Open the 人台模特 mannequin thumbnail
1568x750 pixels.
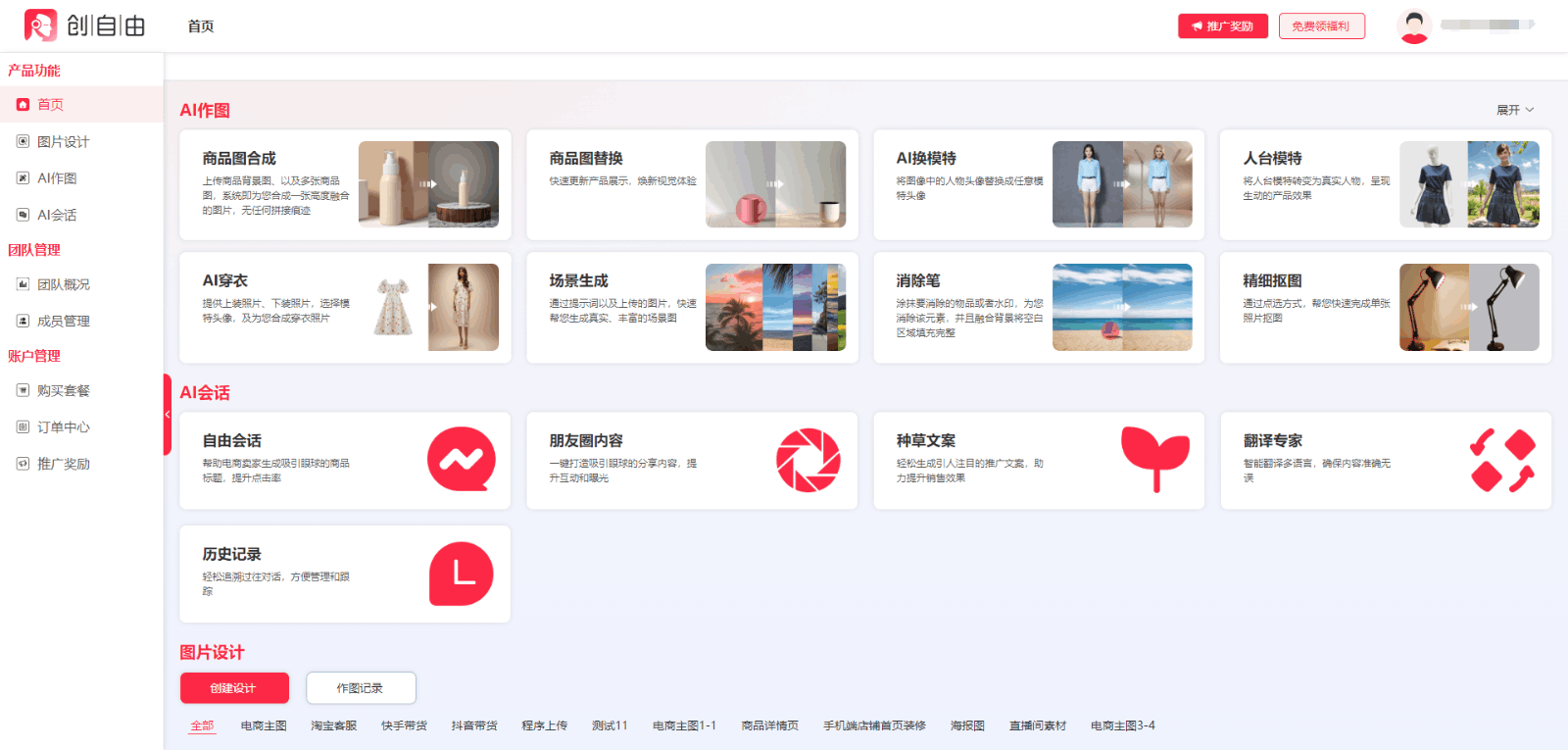click(x=1469, y=184)
